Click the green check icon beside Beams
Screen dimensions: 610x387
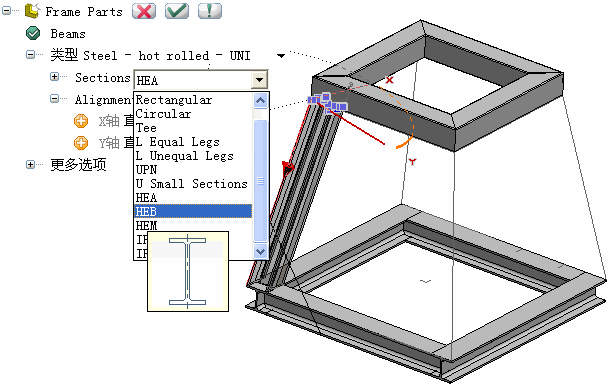pos(33,33)
